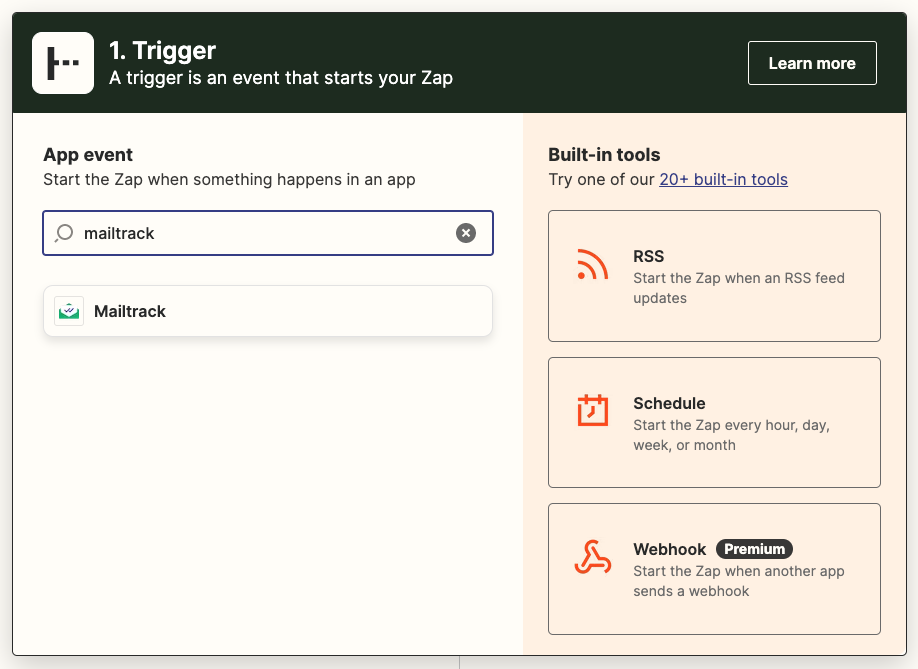
Task: Clear the mailtrack search text
Action: pos(466,233)
